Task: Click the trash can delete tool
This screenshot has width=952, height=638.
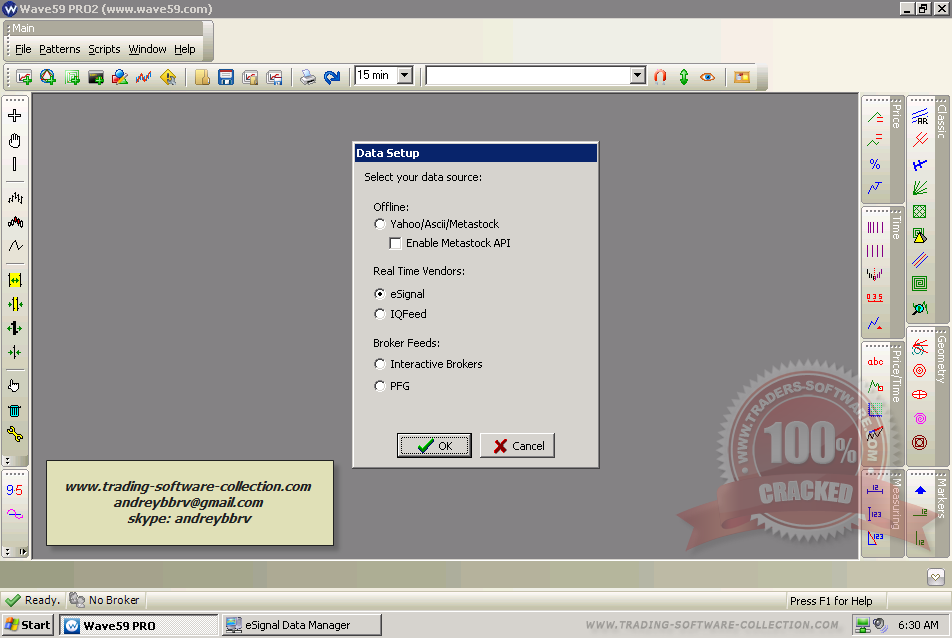Action: tap(14, 410)
